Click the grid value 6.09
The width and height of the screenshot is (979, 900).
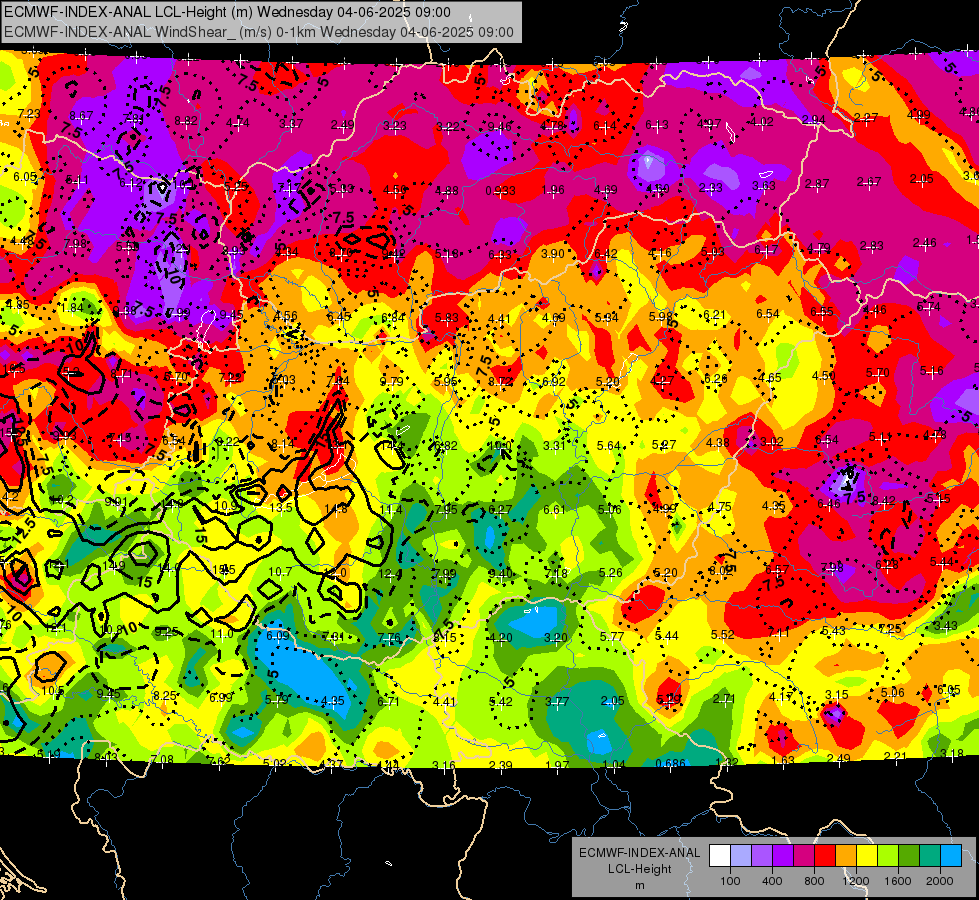click(278, 636)
